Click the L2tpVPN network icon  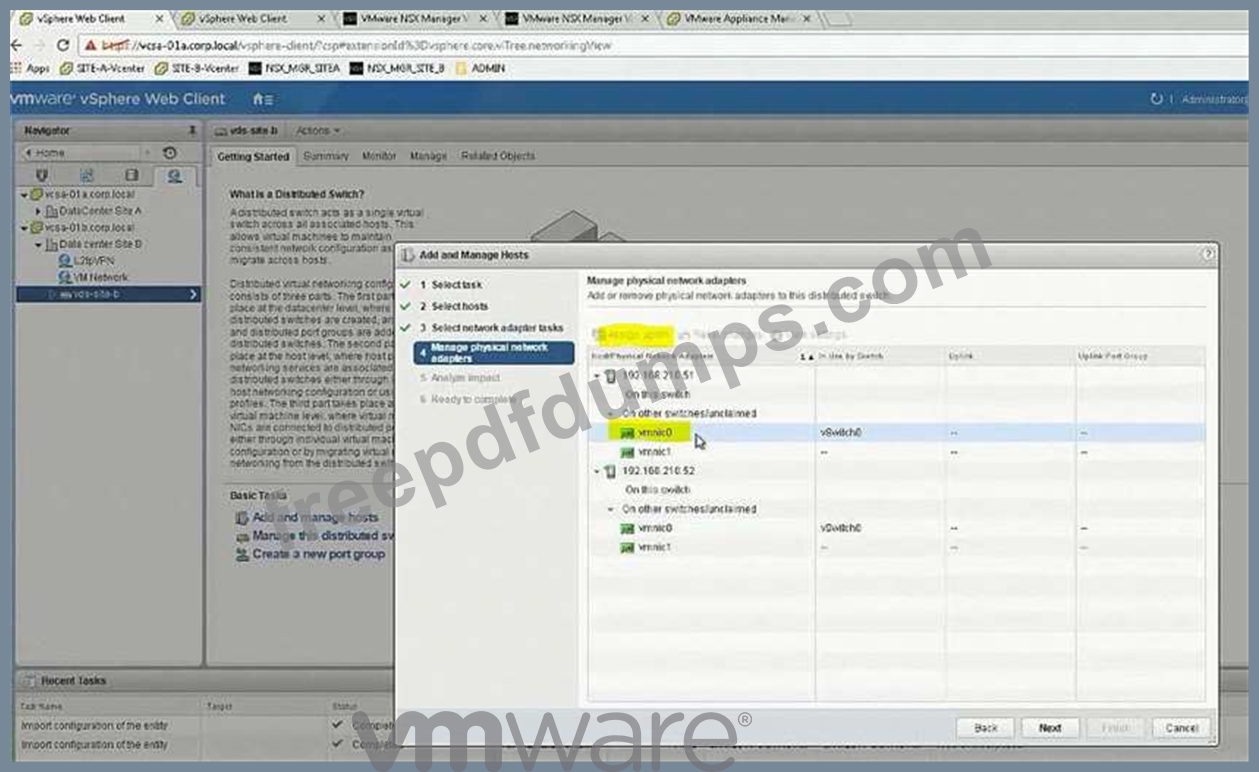click(x=65, y=260)
